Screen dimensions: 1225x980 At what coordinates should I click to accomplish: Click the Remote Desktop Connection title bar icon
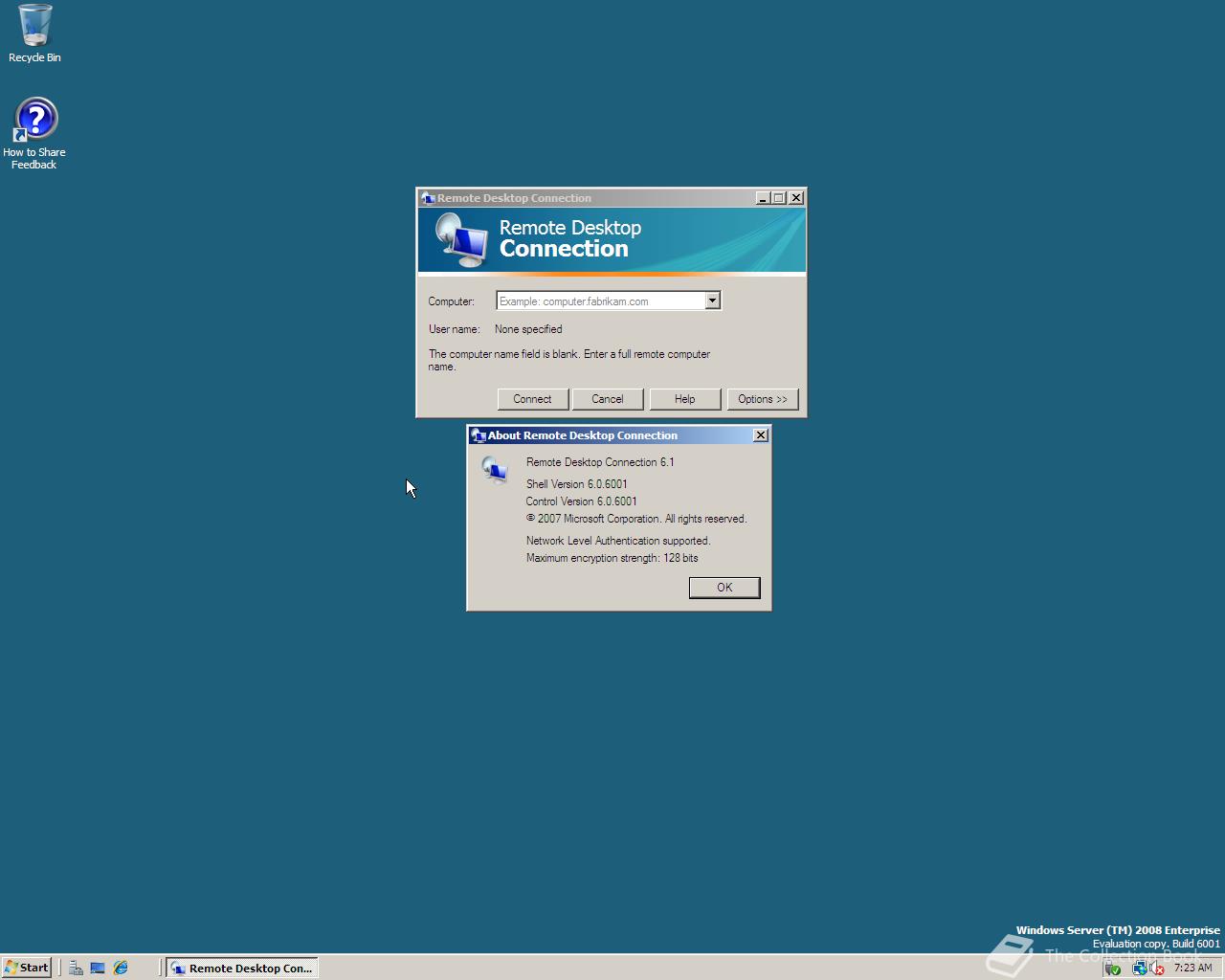pos(428,198)
